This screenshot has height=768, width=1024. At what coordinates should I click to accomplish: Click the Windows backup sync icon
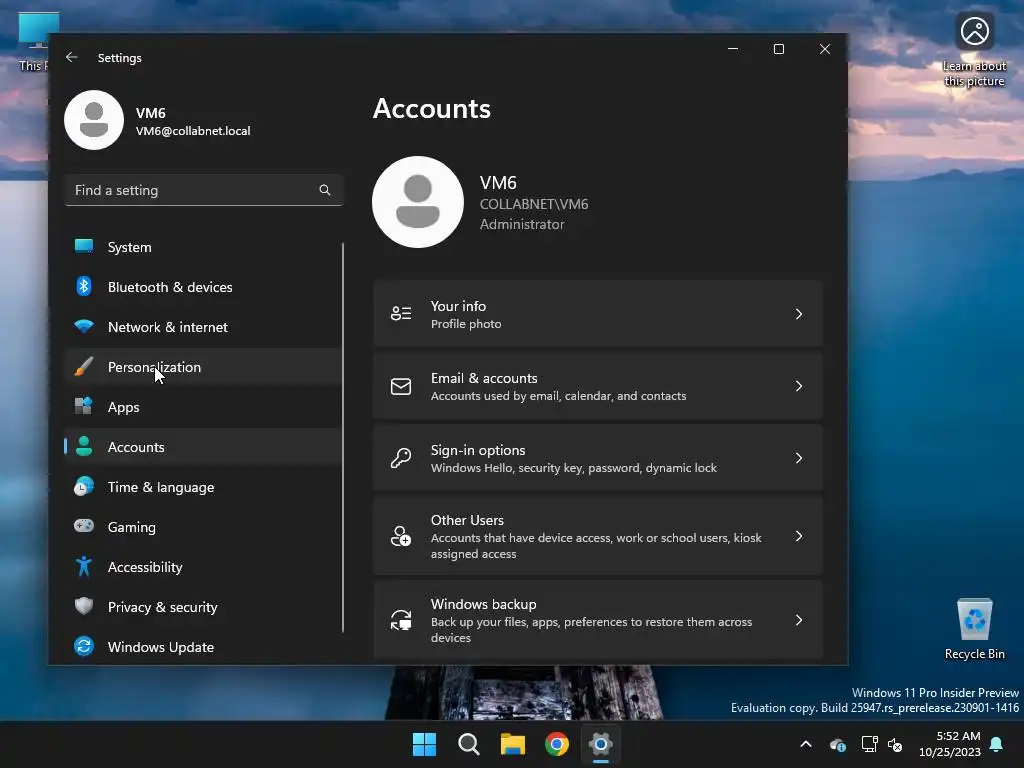pos(401,620)
